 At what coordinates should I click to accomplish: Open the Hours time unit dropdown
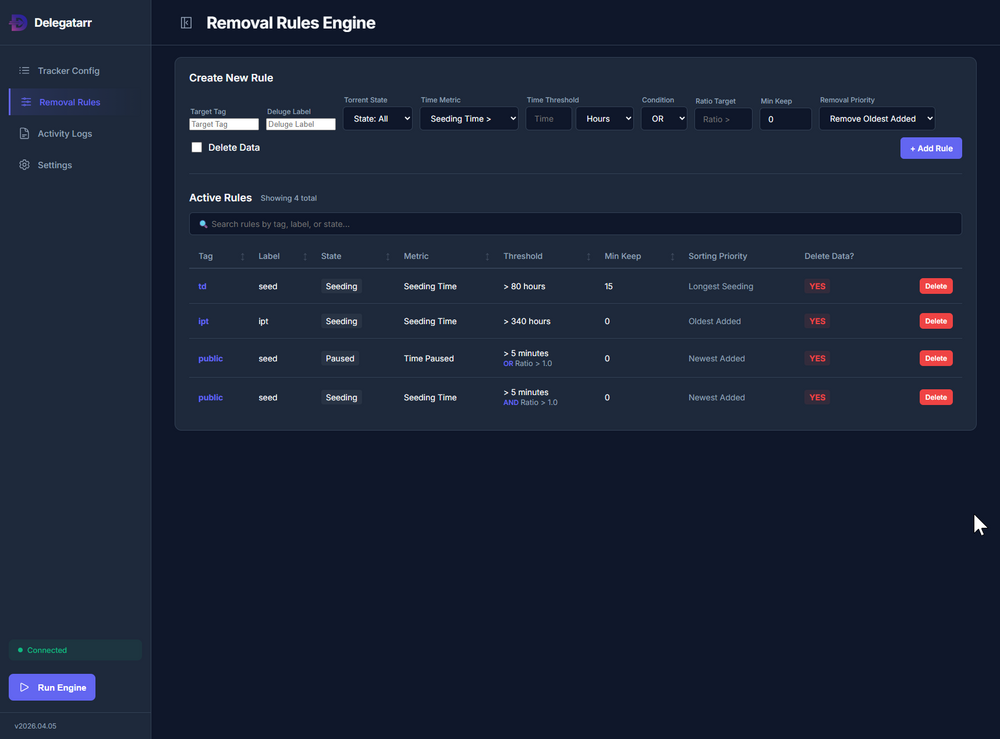pos(605,119)
